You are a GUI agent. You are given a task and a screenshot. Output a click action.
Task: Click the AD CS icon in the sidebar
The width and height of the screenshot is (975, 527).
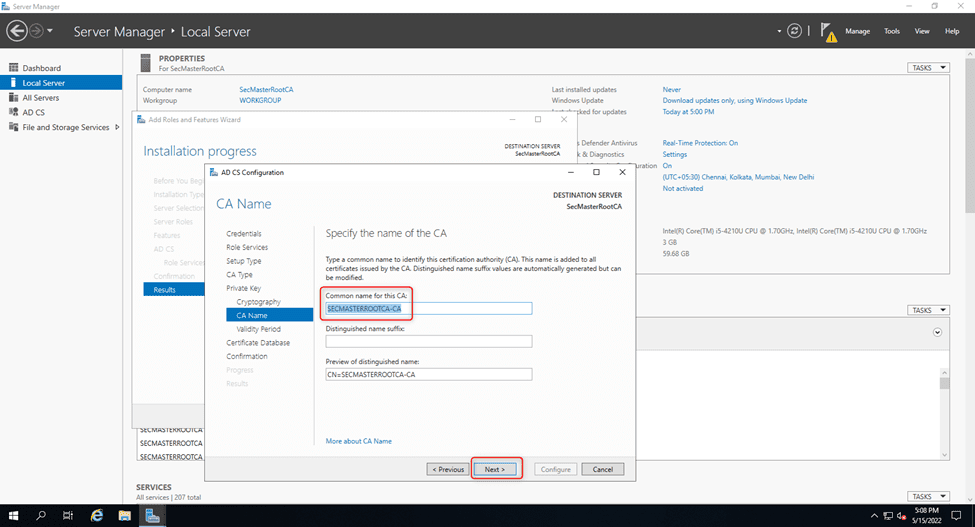pyautogui.click(x=13, y=112)
